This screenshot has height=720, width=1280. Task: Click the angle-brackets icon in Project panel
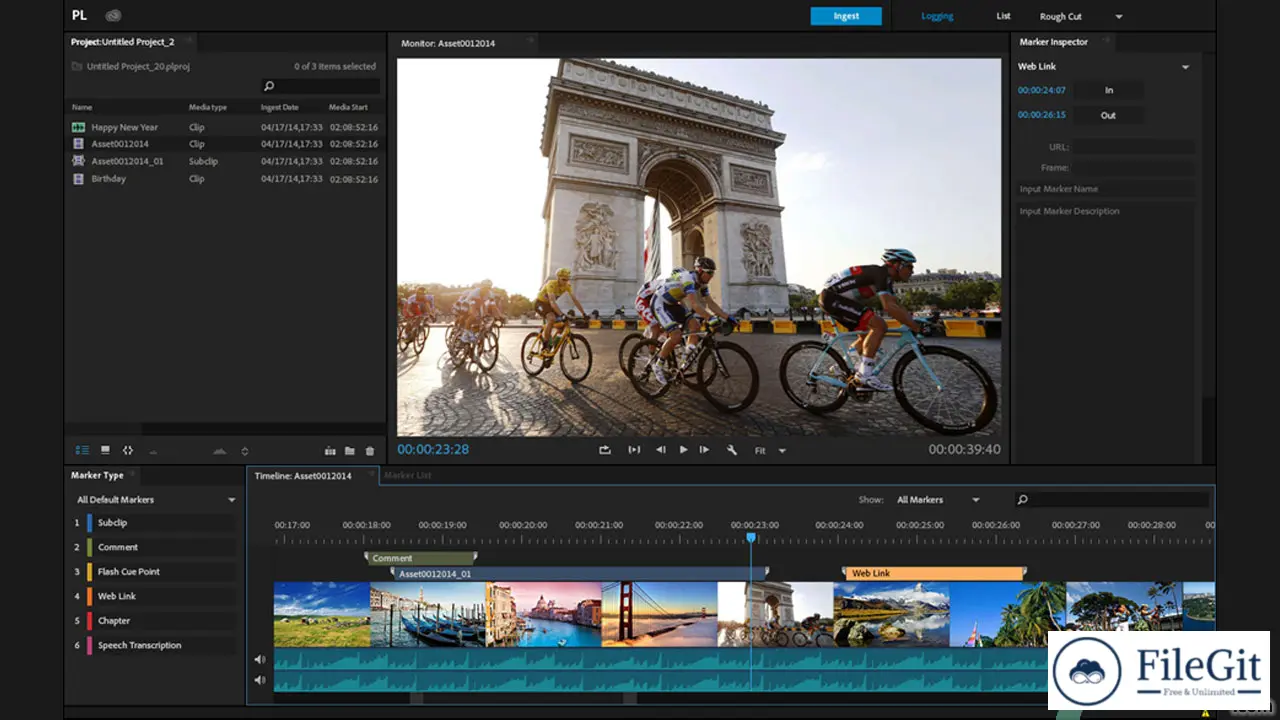[128, 451]
